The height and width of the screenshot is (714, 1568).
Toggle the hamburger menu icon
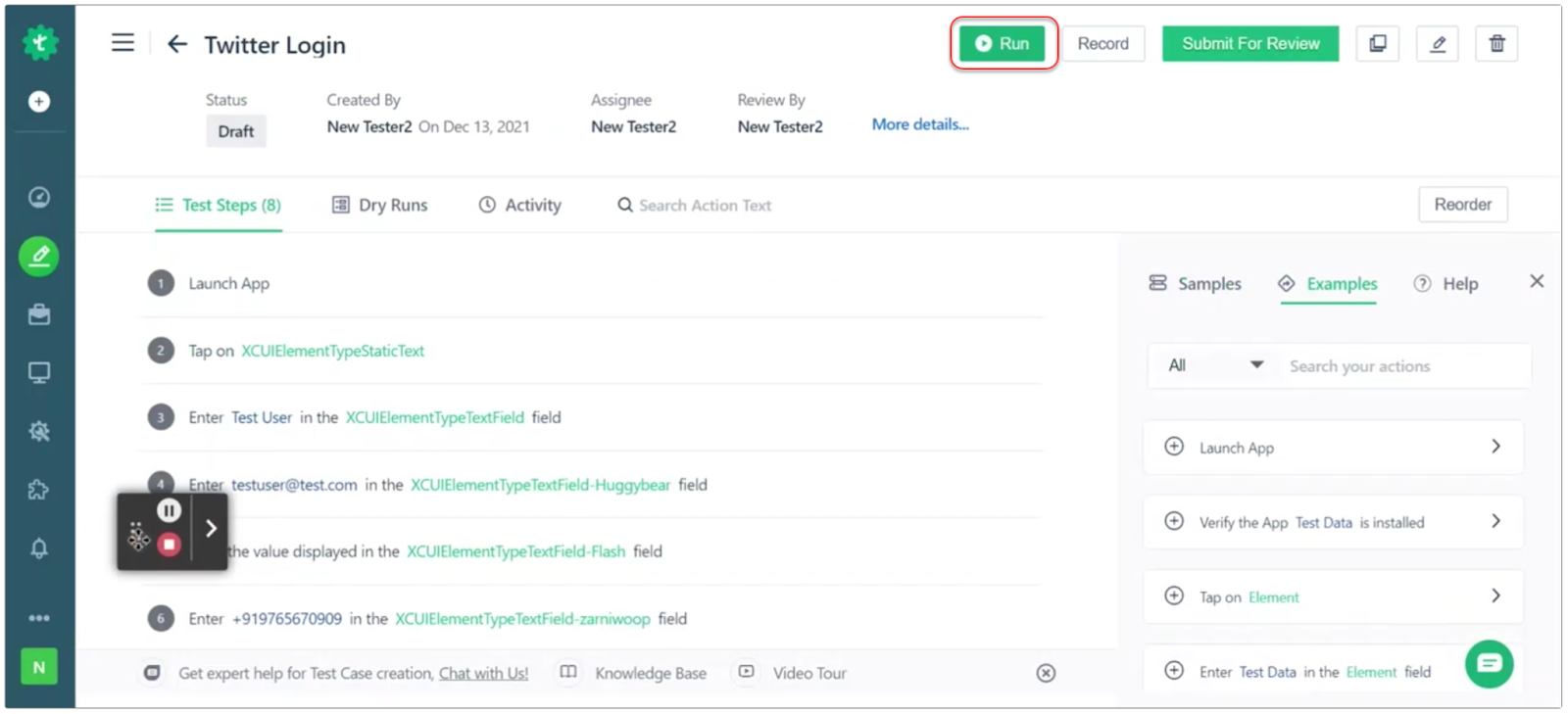coord(122,43)
